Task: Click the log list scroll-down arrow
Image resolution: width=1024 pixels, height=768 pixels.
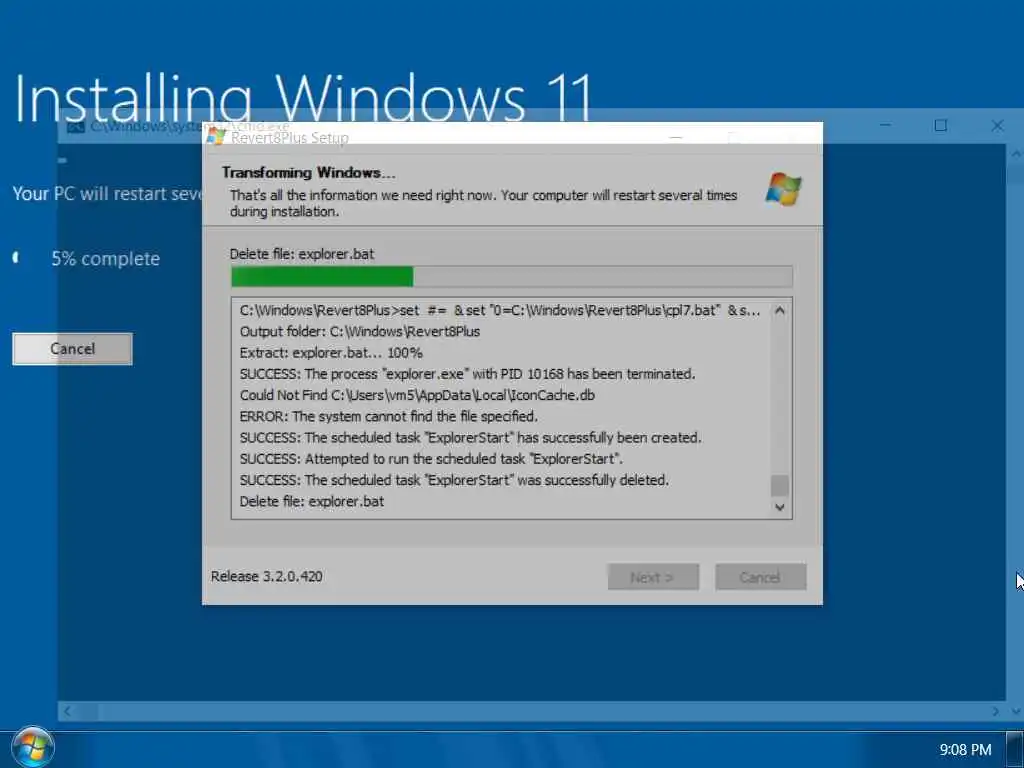Action: (x=779, y=507)
